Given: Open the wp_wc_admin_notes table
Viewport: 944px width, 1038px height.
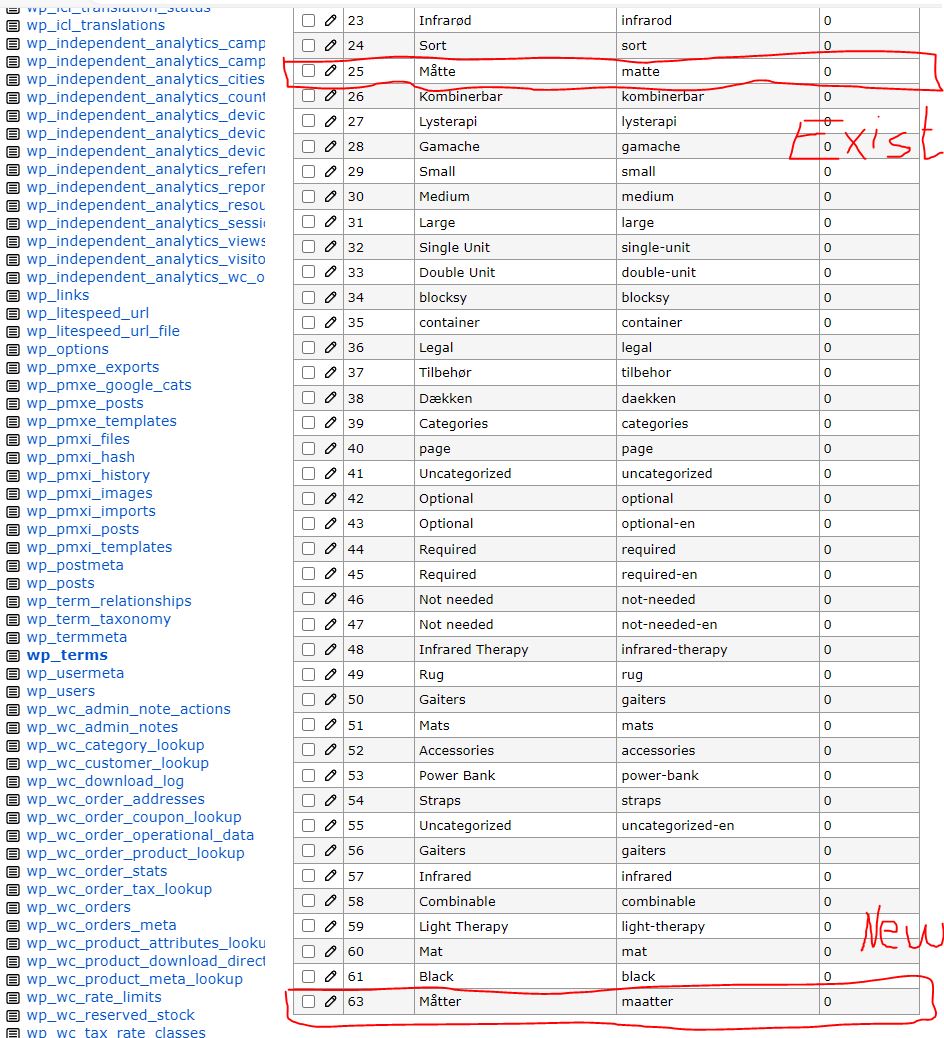Looking at the screenshot, I should 102,727.
